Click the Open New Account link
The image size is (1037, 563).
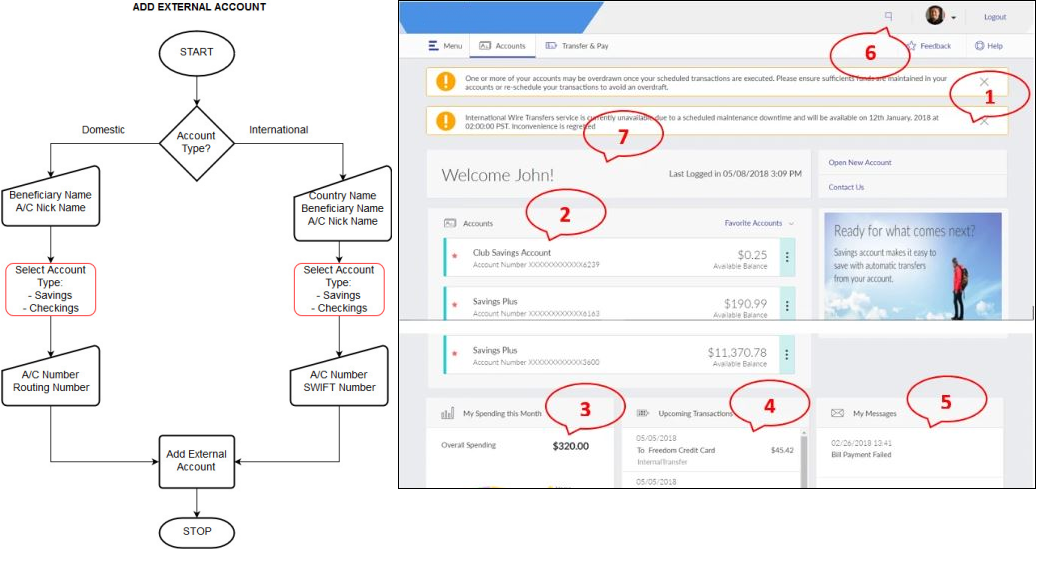click(860, 162)
